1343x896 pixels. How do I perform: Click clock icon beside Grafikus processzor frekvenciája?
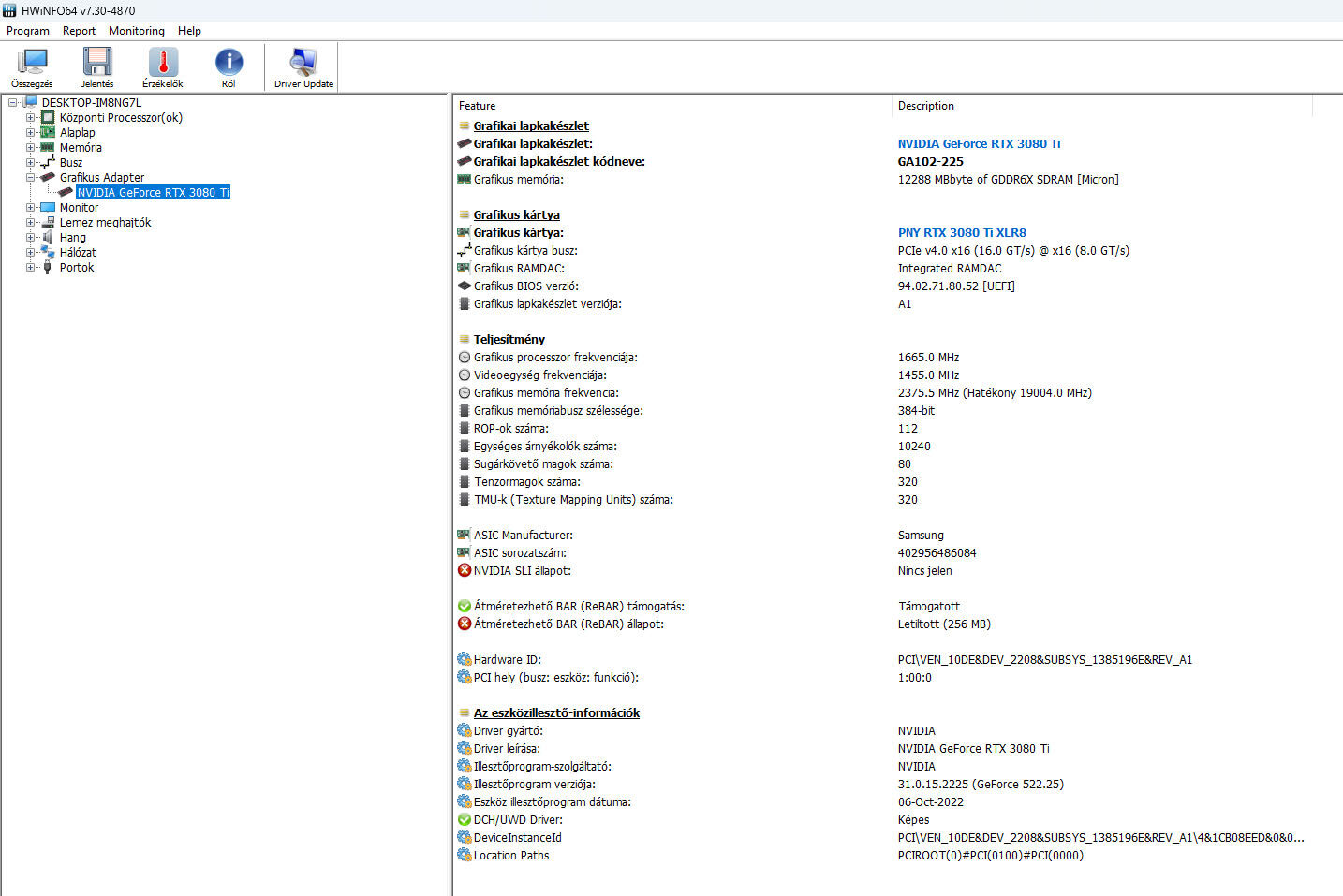(464, 357)
